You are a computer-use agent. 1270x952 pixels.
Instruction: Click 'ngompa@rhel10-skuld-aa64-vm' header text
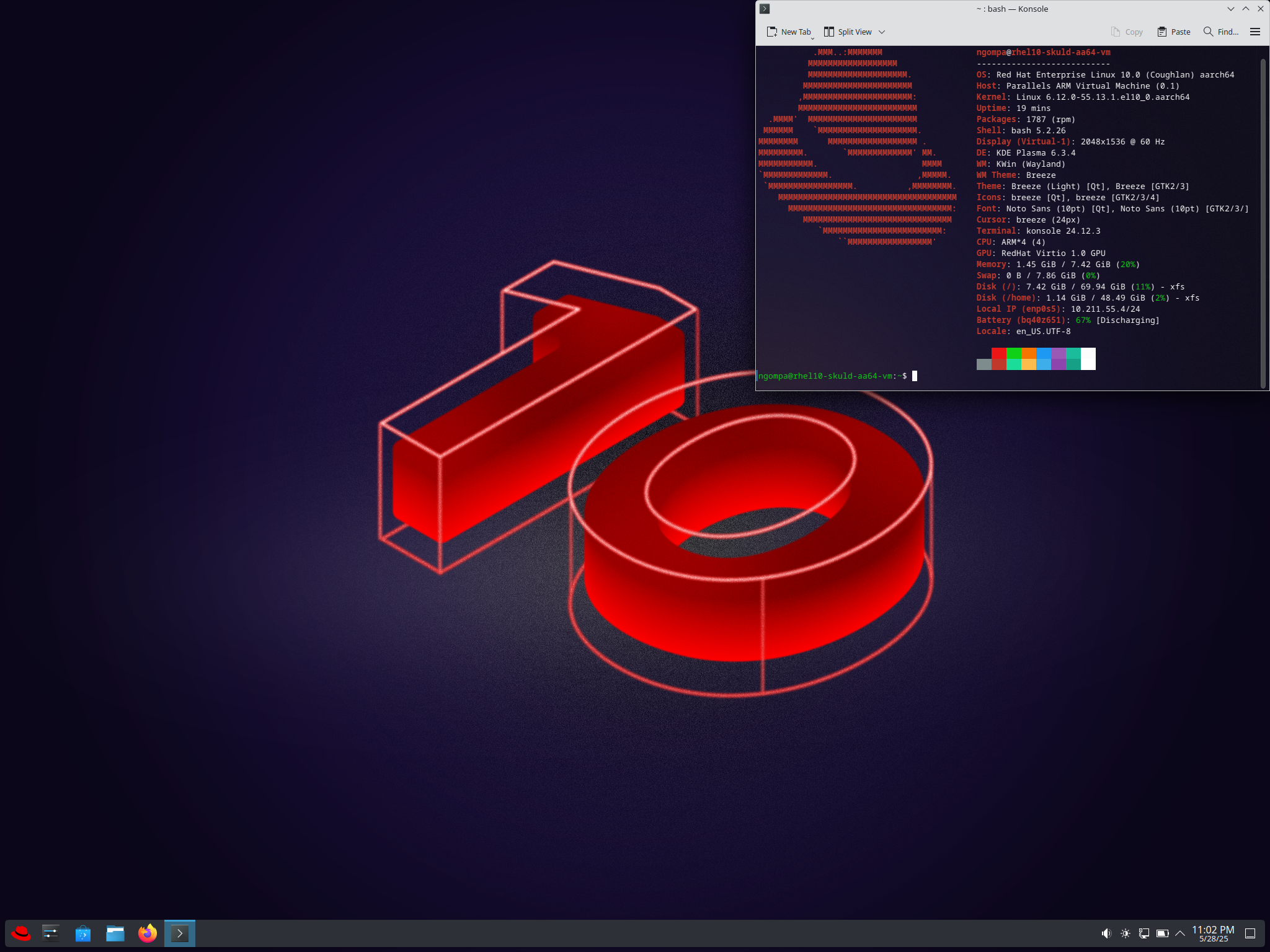pyautogui.click(x=1043, y=53)
